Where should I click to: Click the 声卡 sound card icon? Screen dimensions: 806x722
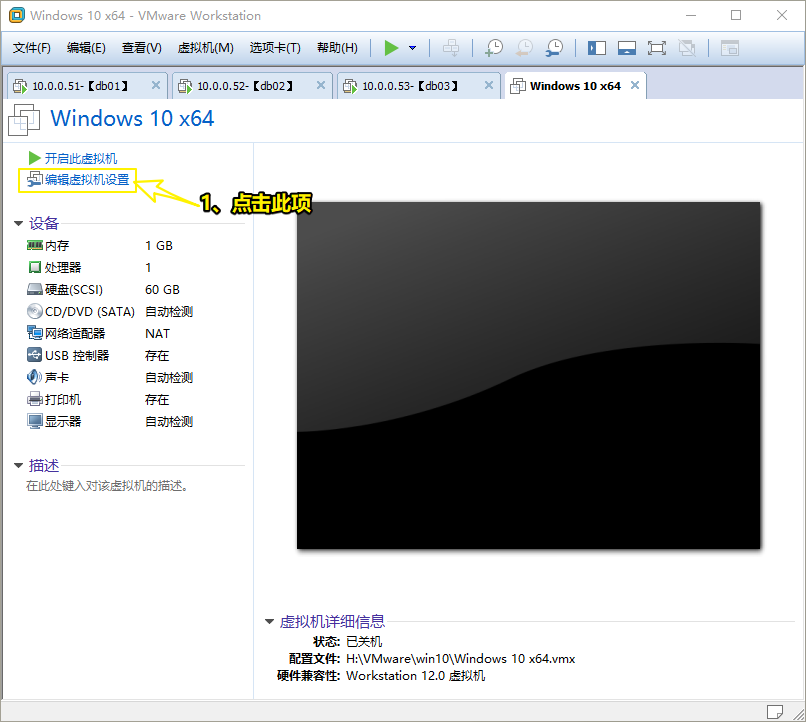34,377
